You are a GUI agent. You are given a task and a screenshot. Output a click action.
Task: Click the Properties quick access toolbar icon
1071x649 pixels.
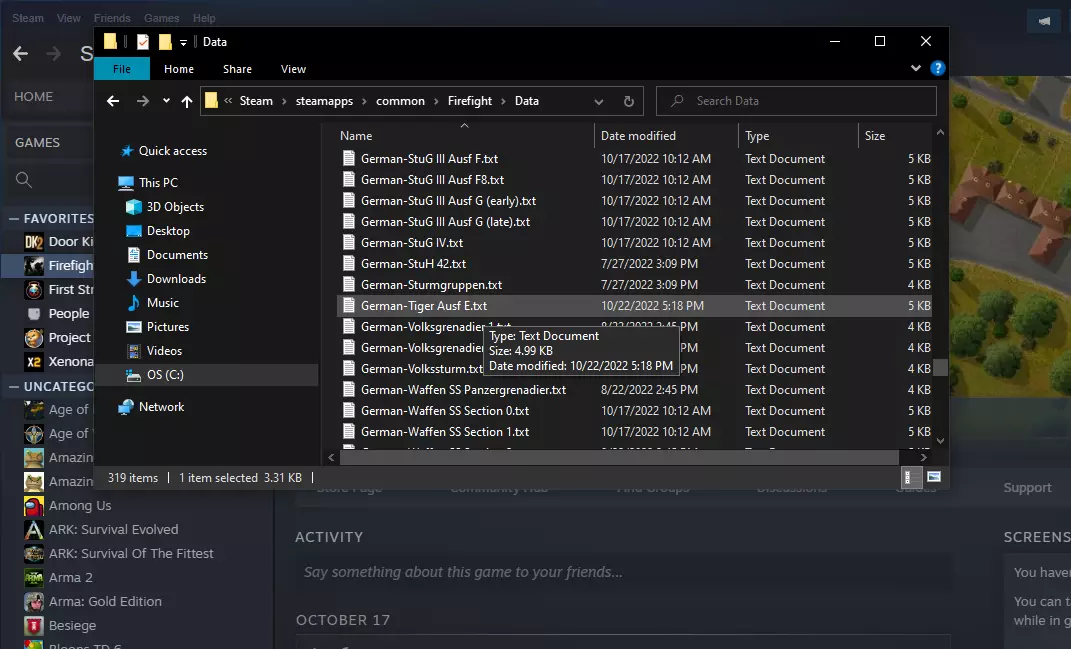click(143, 42)
